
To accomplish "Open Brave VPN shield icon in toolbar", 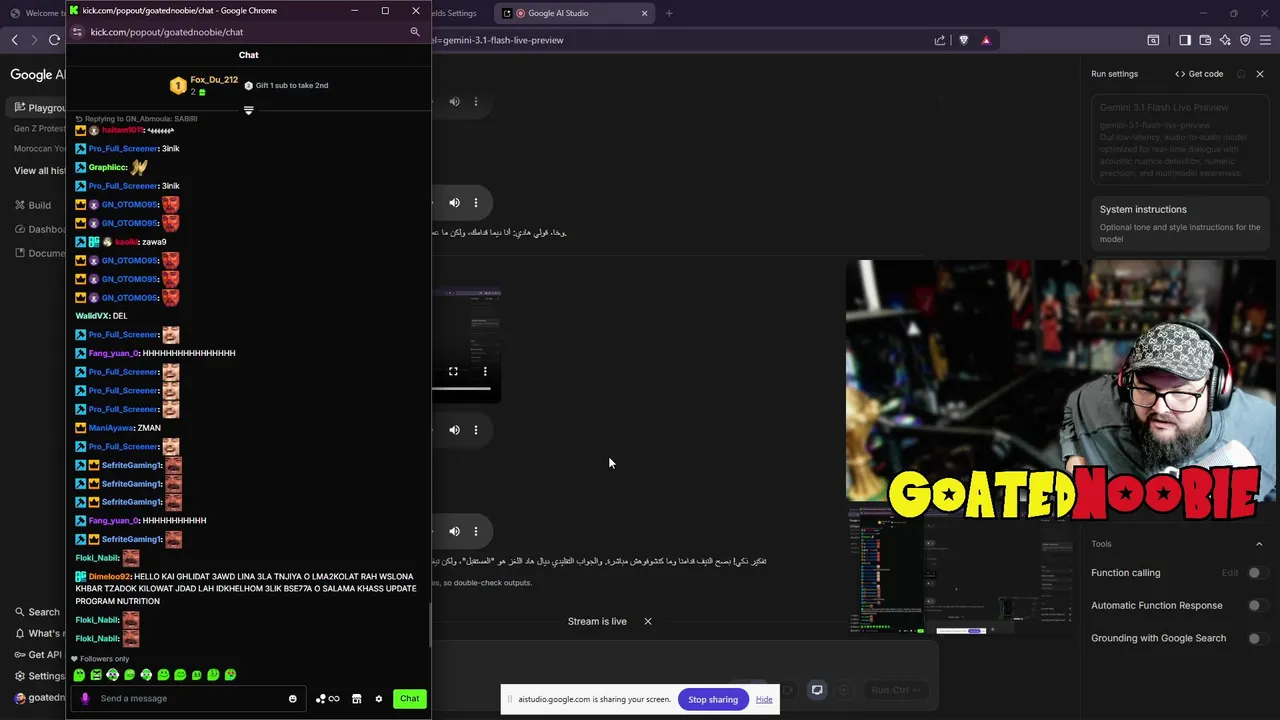I will click(1245, 40).
